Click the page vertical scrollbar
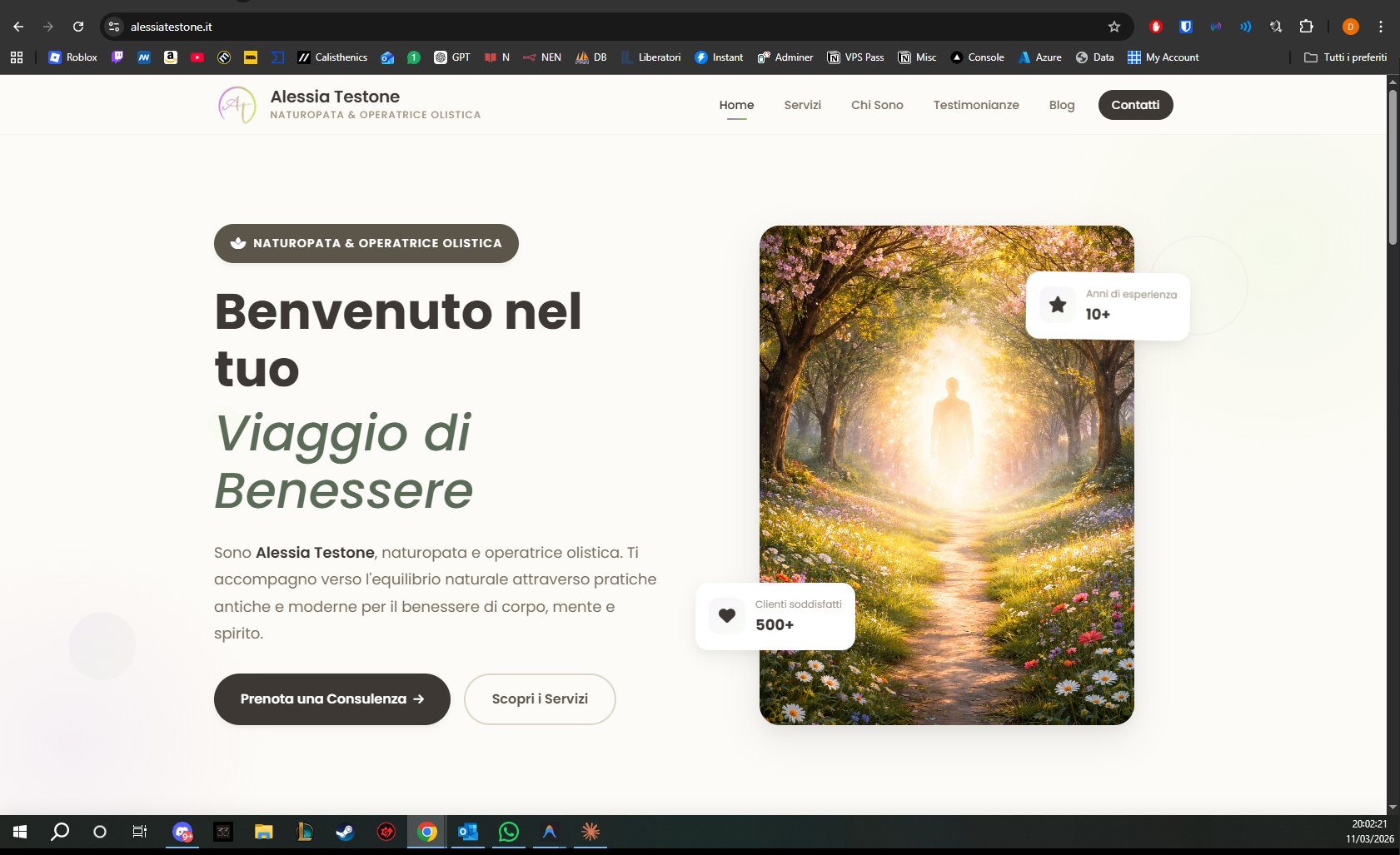The height and width of the screenshot is (855, 1400). tap(1393, 167)
